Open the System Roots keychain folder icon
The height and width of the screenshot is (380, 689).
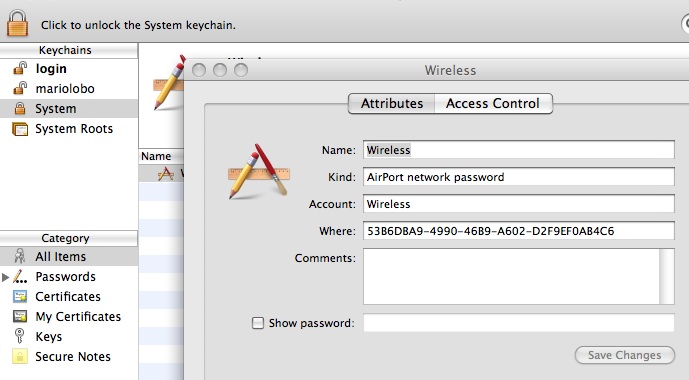tap(20, 129)
